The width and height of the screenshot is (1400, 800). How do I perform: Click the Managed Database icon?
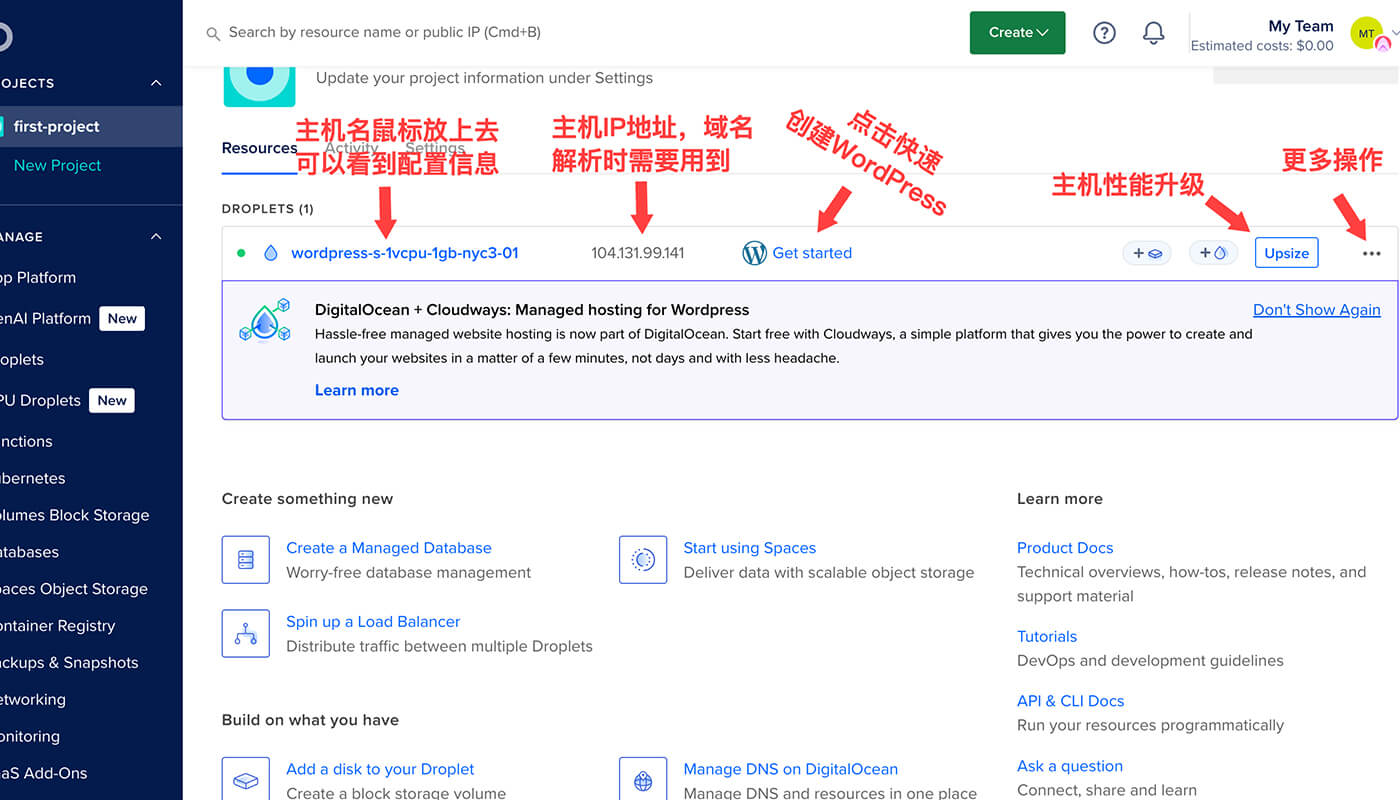(246, 559)
